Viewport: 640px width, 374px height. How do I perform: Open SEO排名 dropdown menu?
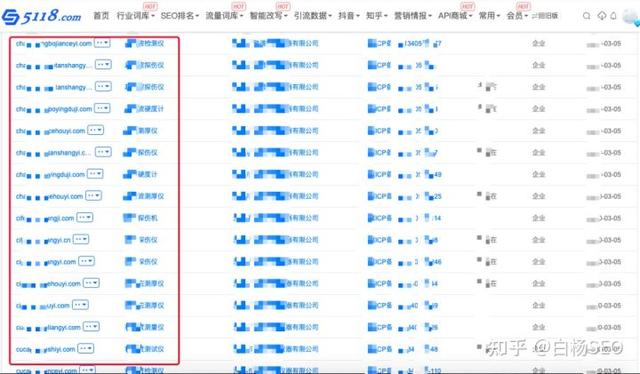tap(180, 16)
